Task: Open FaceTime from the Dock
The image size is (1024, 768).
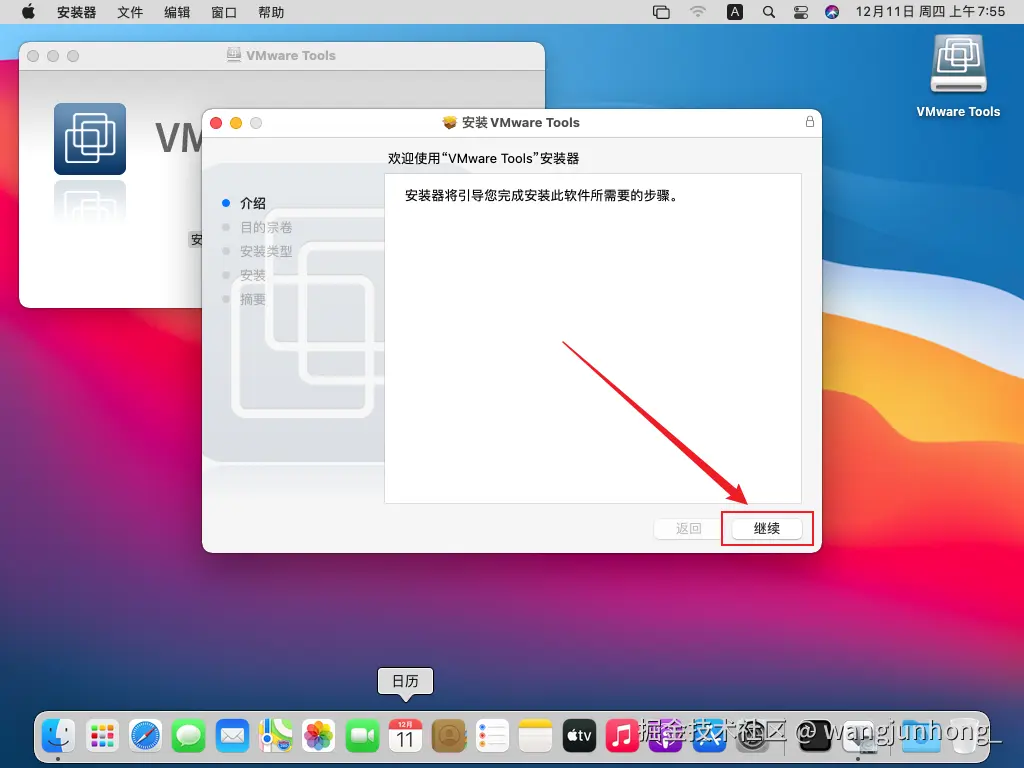Action: 362,737
